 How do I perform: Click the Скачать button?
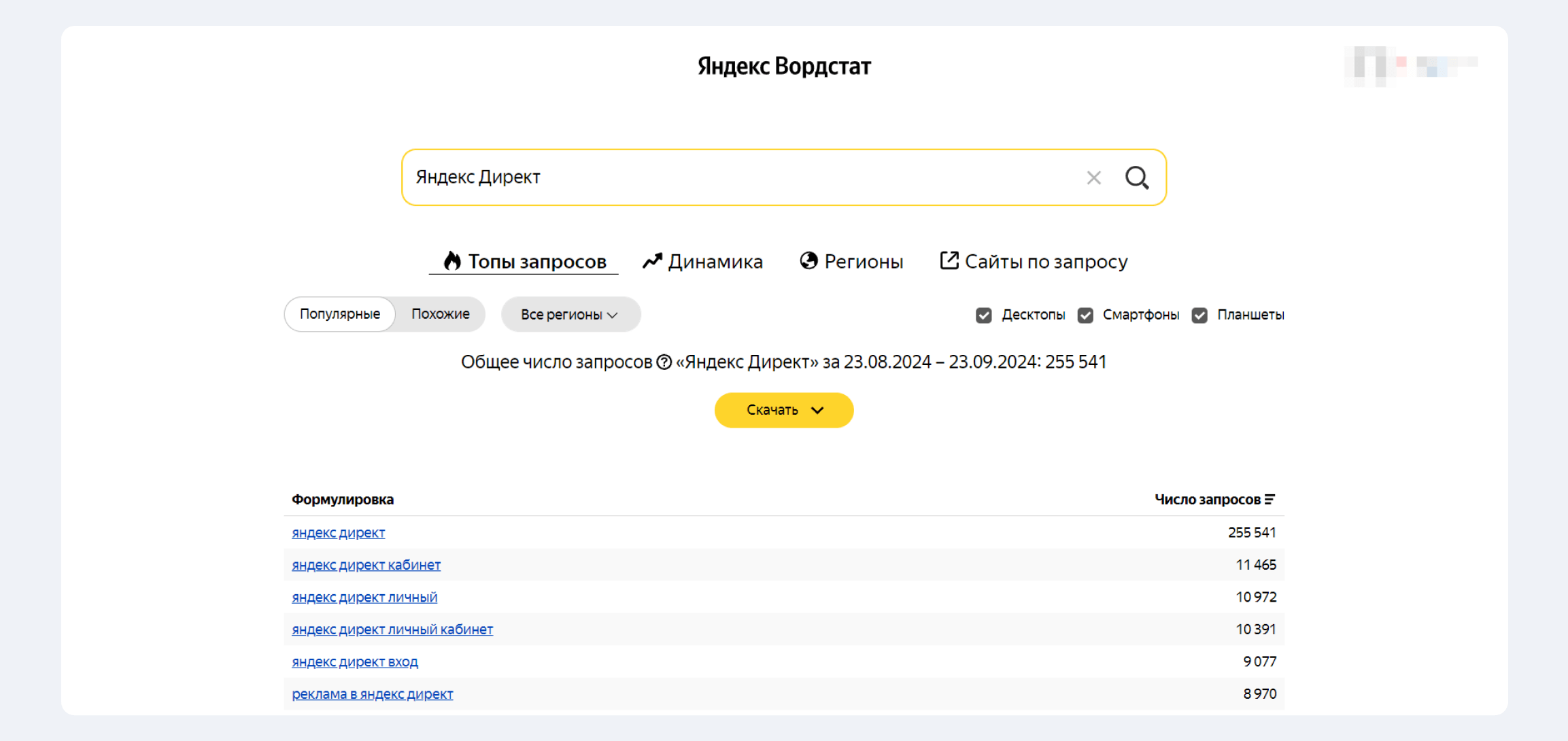[773, 410]
